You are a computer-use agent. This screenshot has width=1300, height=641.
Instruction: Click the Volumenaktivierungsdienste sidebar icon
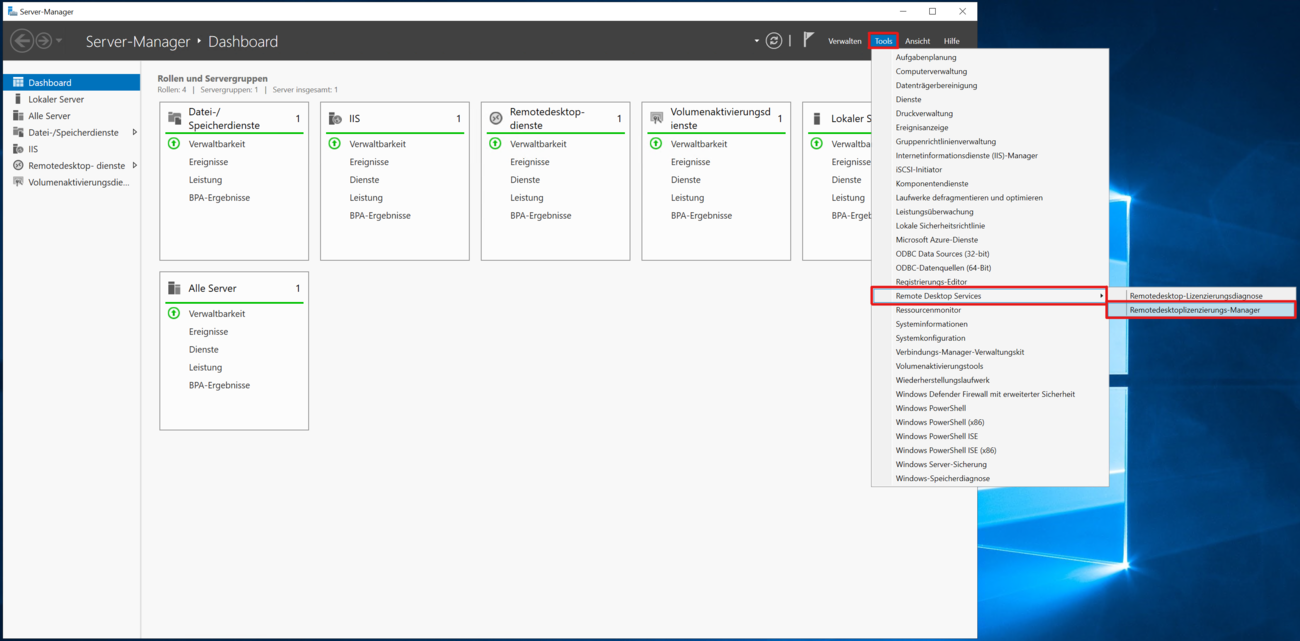click(18, 182)
